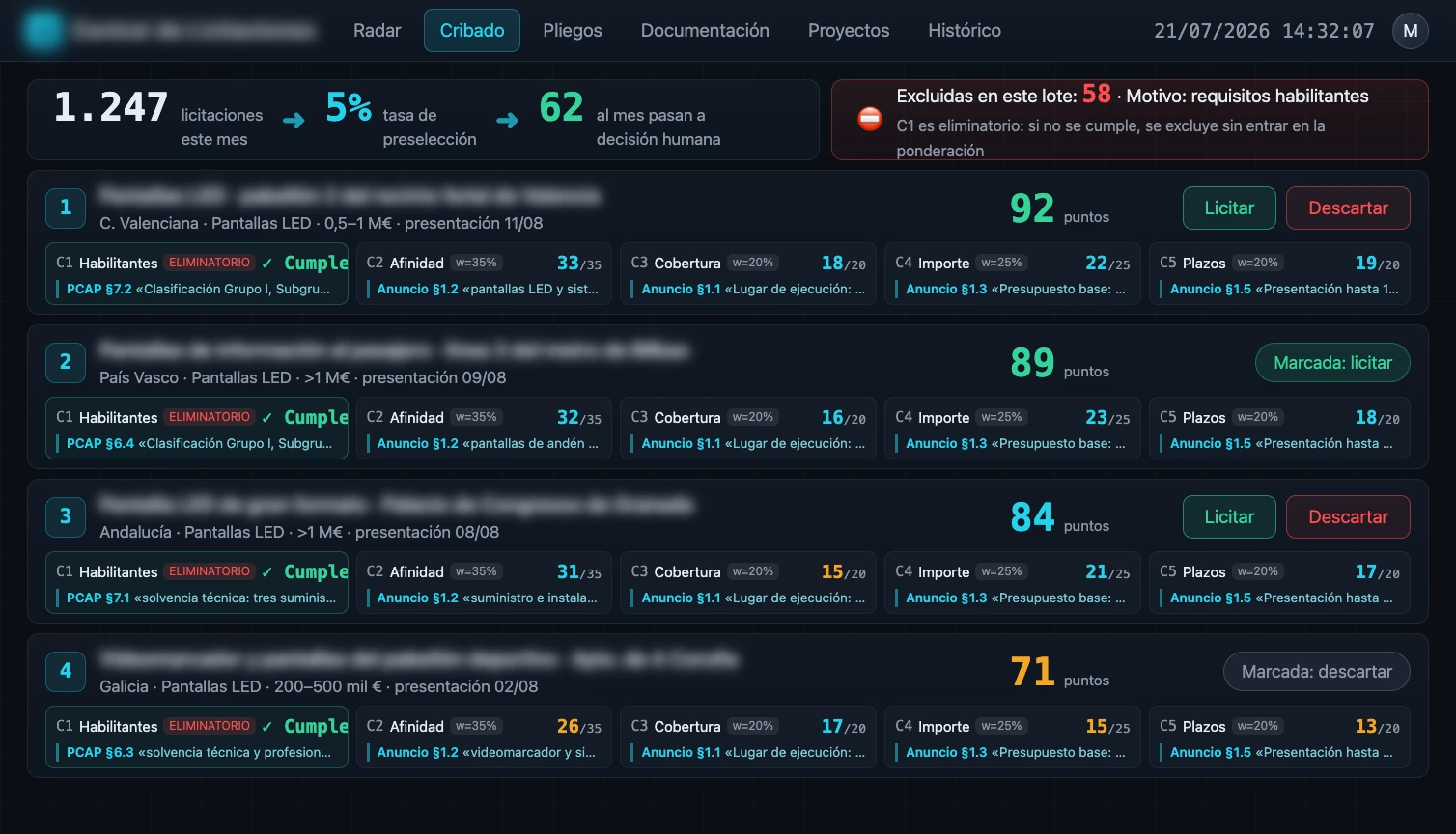
Task: Click Licitar on the C. Valenciana tender
Action: [1229, 208]
